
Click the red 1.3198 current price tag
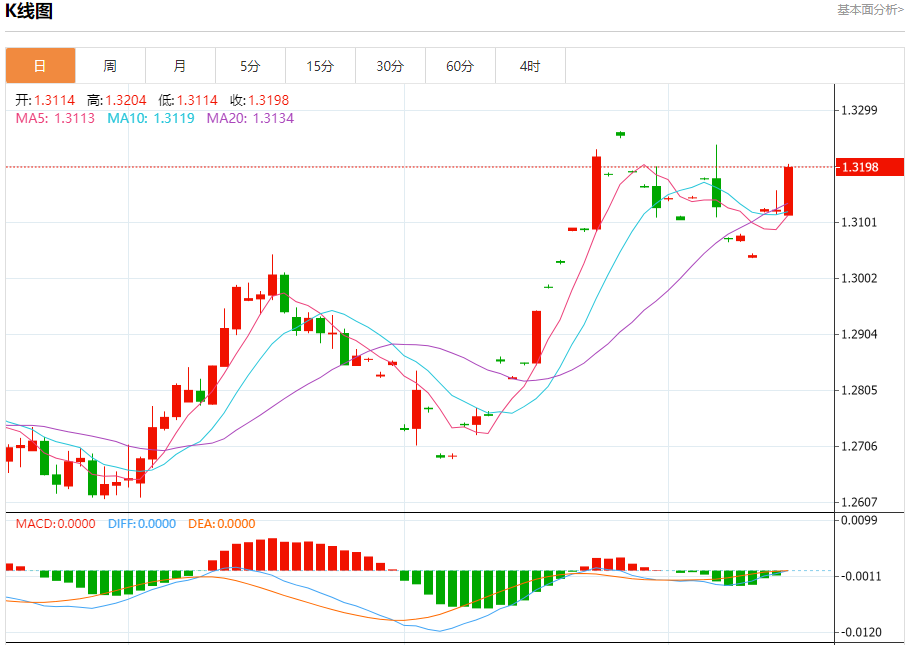click(x=868, y=167)
